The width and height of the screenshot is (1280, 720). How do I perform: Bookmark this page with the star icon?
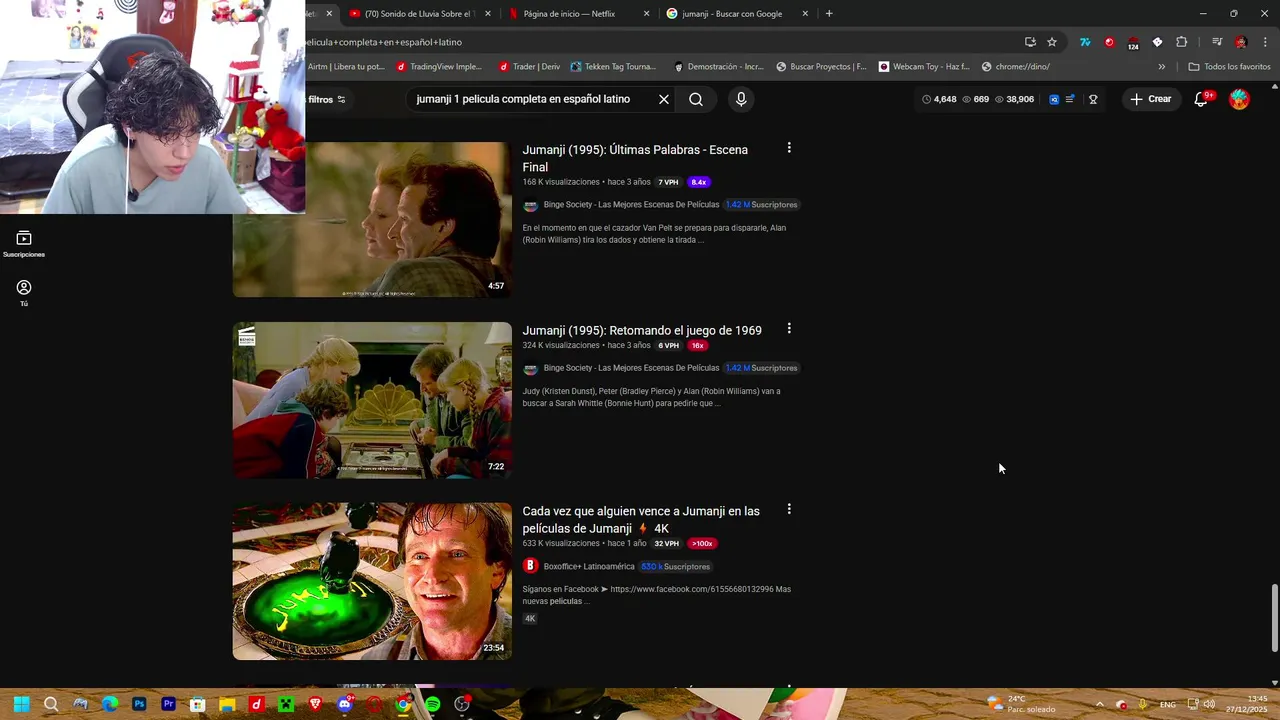pos(1052,42)
